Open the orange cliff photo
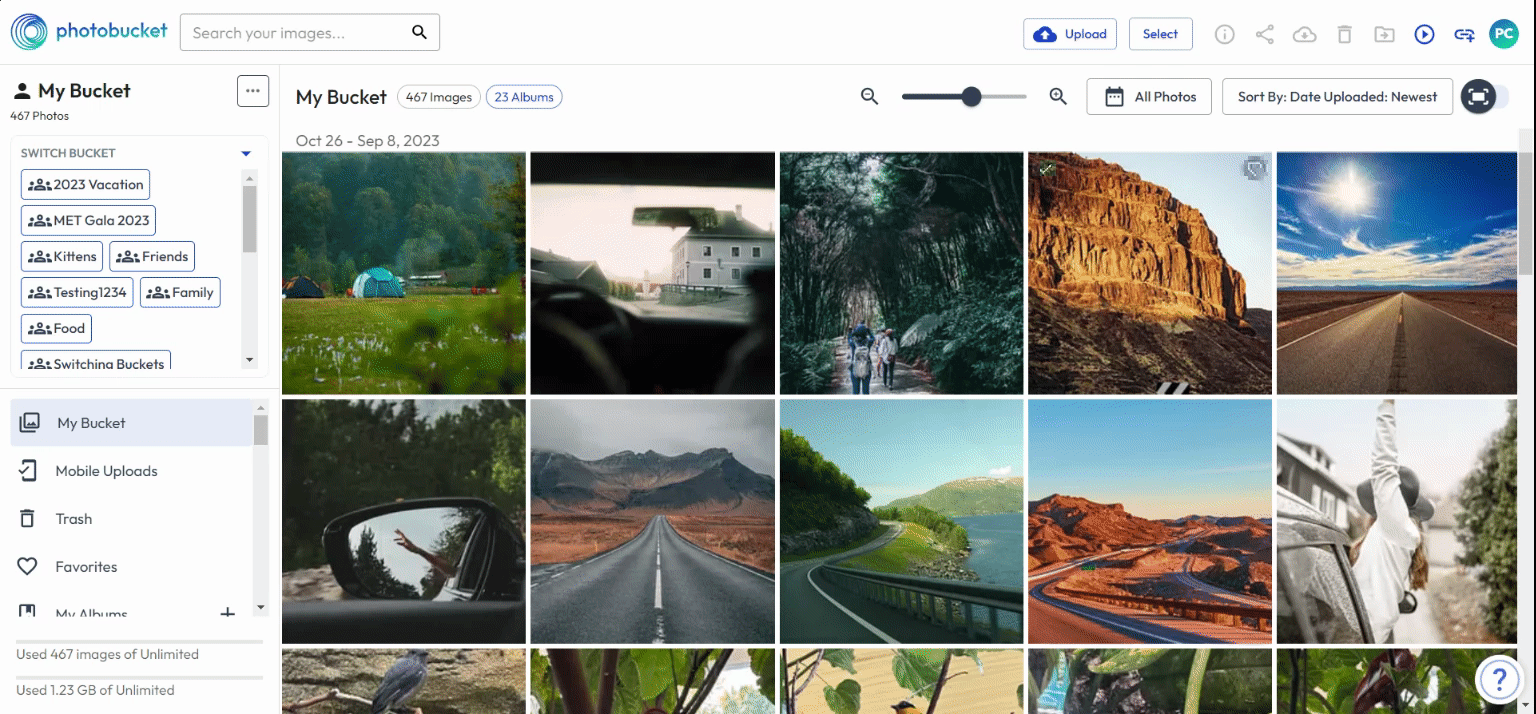The height and width of the screenshot is (714, 1536). point(1150,273)
